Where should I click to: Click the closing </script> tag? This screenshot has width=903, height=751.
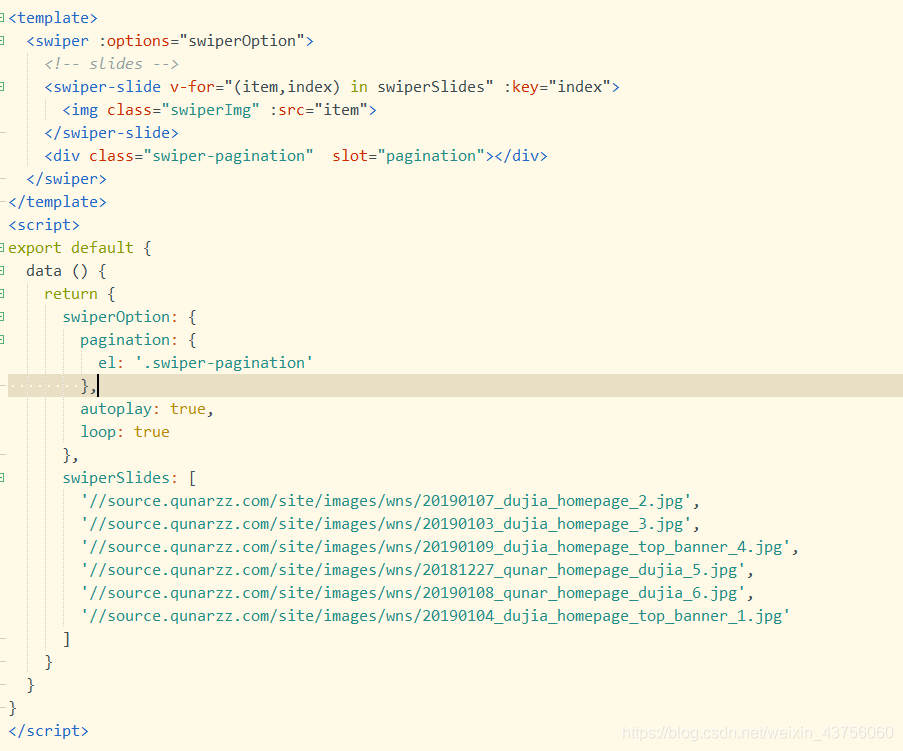[x=48, y=731]
